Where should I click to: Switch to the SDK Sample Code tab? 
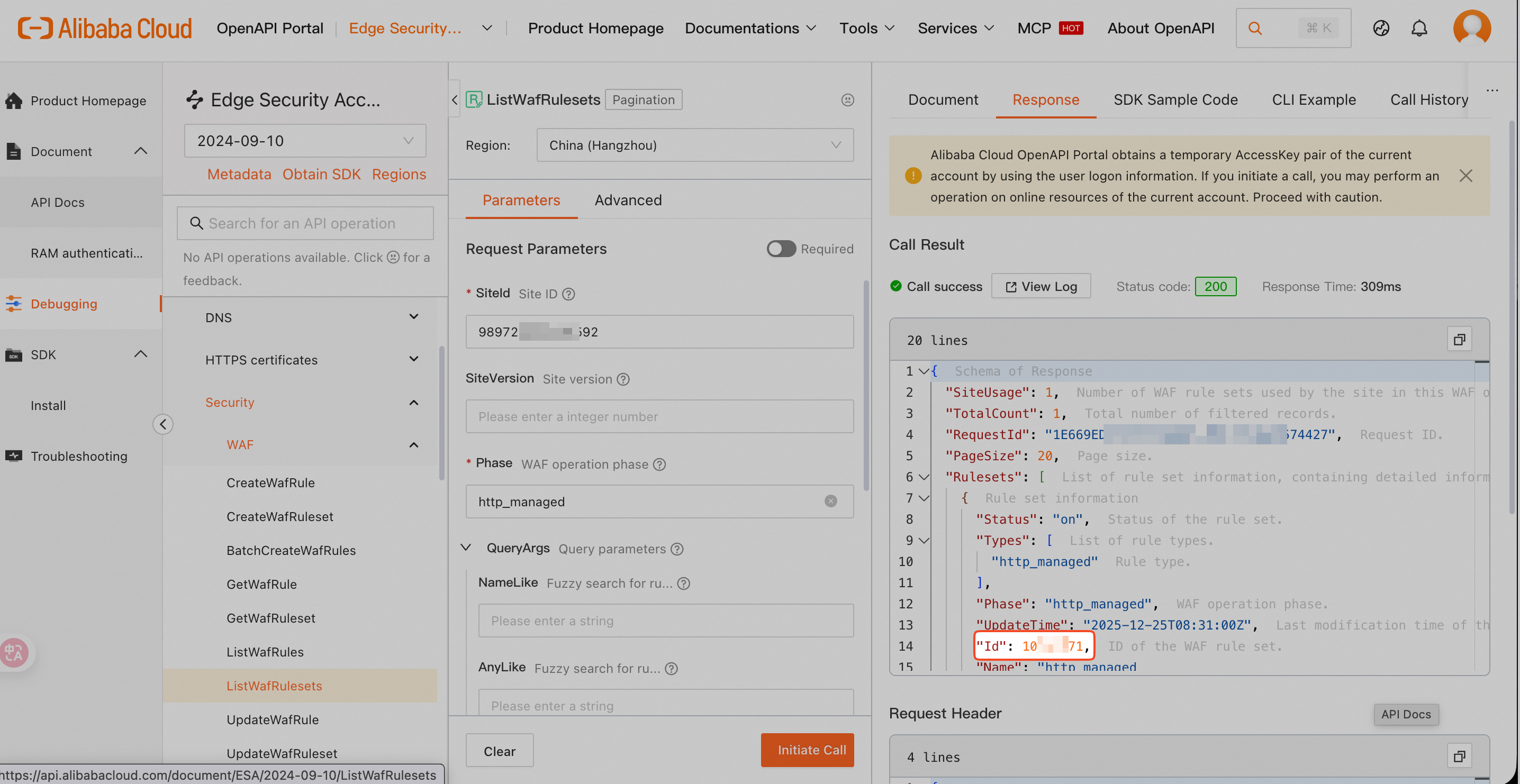click(1175, 99)
